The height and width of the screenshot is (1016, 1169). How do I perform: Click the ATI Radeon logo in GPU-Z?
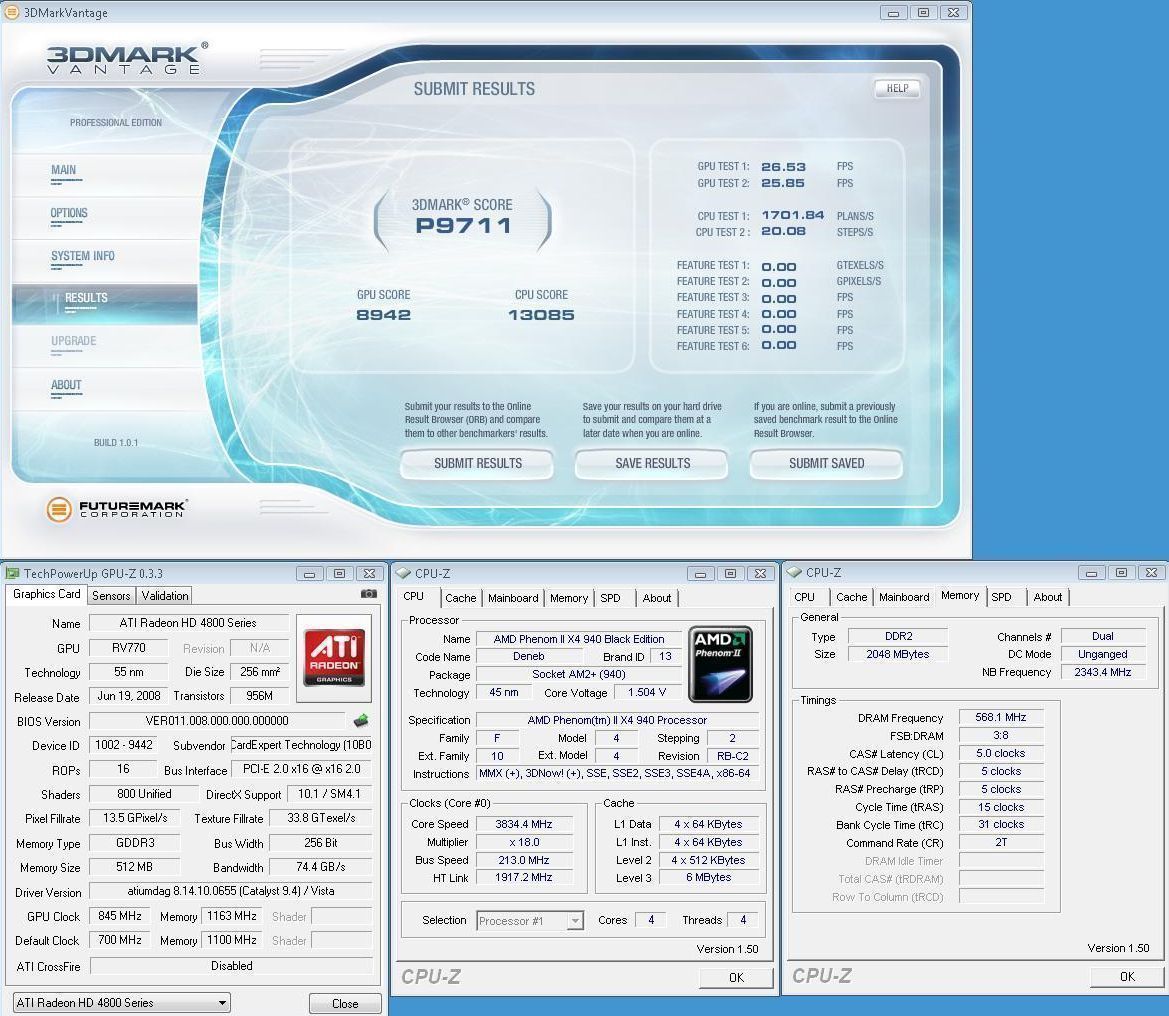click(333, 657)
